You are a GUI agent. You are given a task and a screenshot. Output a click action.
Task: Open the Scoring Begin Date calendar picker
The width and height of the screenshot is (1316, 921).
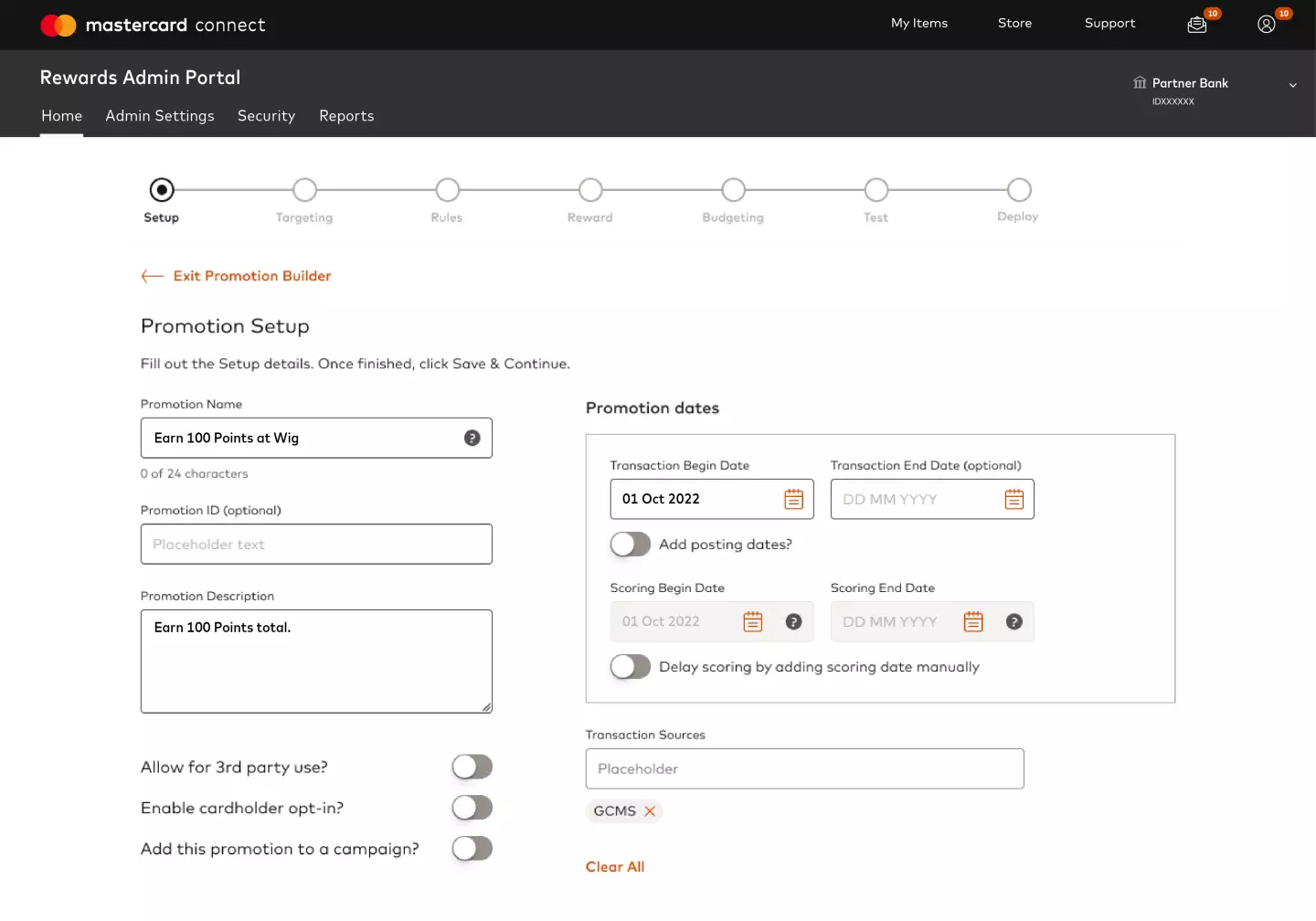[x=752, y=621]
